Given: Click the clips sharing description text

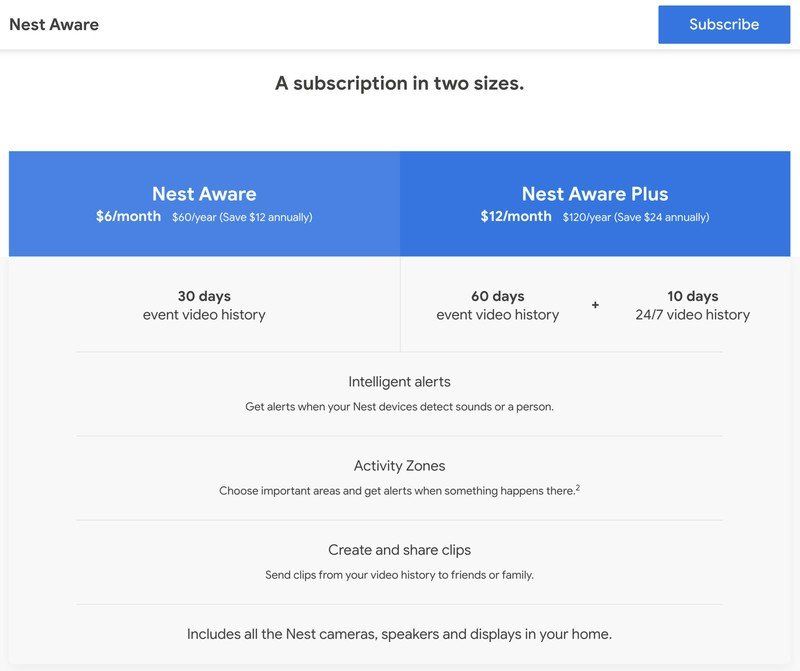Looking at the screenshot, I should click(401, 575).
